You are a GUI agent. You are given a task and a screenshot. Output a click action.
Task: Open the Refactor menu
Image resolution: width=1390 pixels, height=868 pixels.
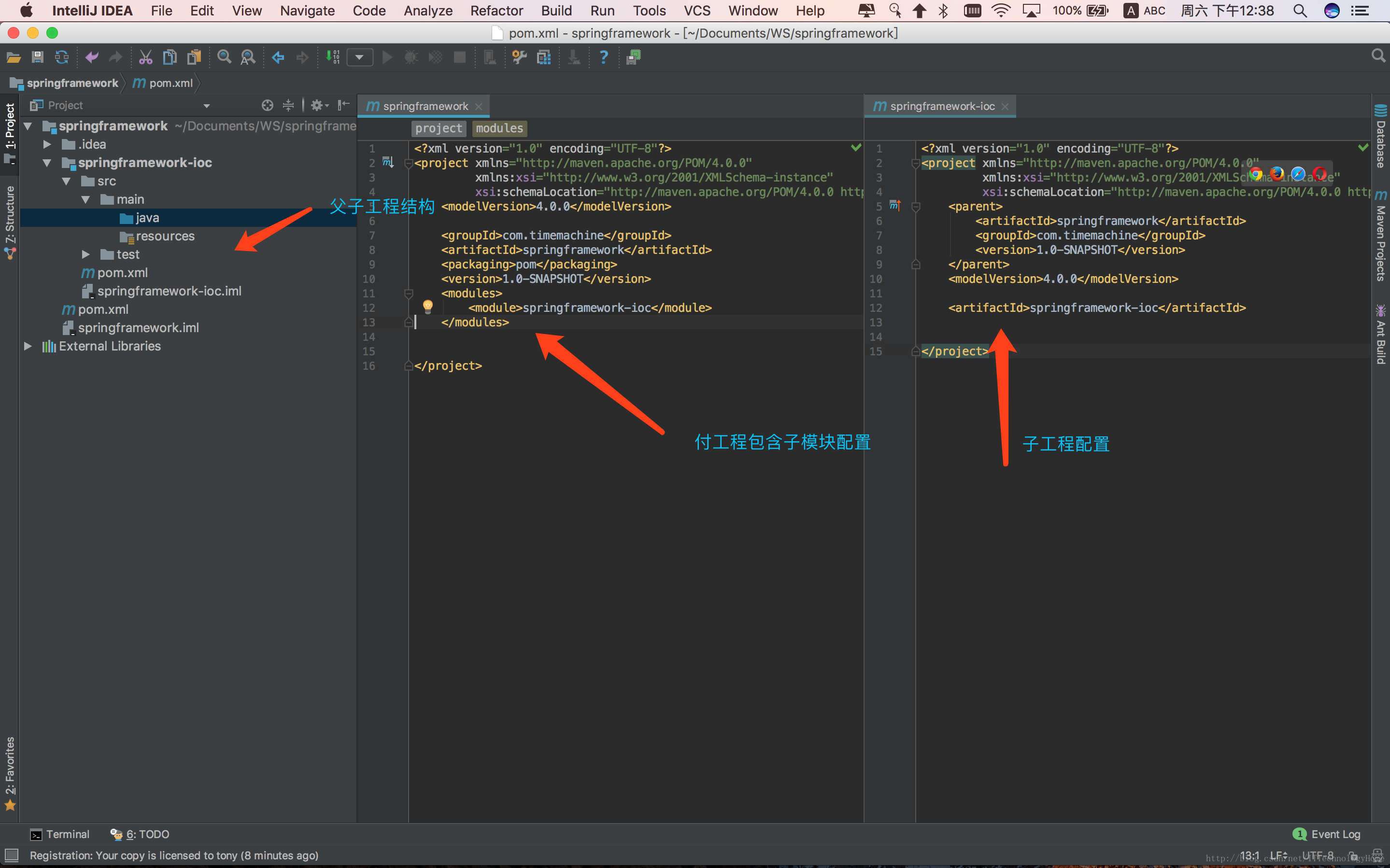[x=496, y=11]
